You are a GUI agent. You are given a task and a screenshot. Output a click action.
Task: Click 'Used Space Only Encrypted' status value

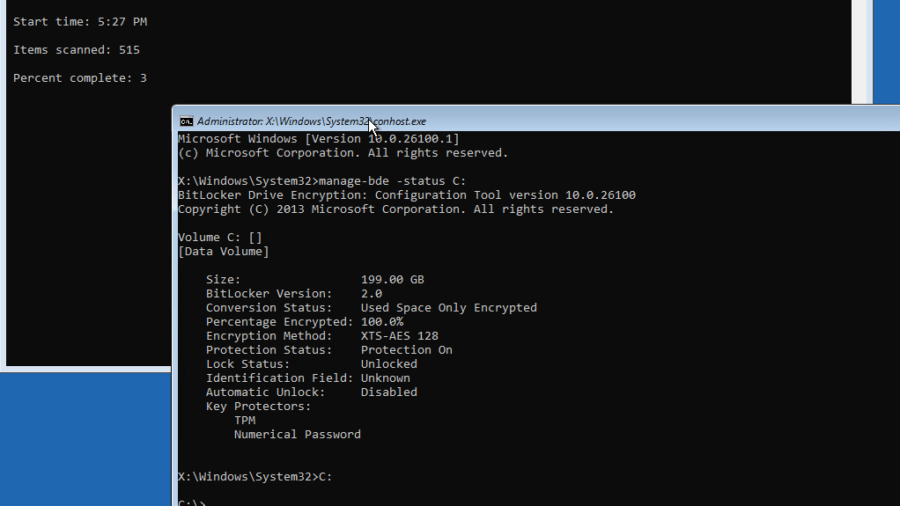click(x=449, y=308)
